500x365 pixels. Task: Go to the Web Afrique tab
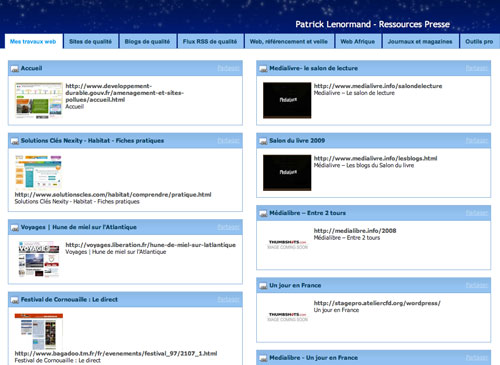pyautogui.click(x=358, y=41)
